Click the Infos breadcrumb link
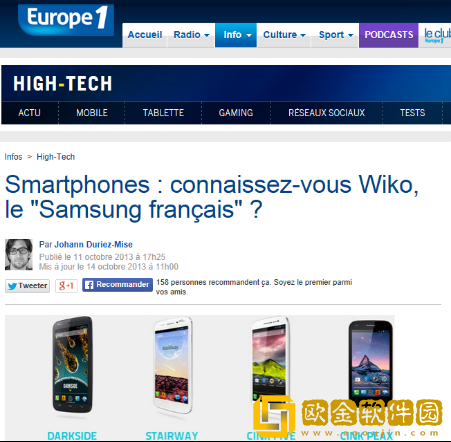The height and width of the screenshot is (442, 451). [13, 157]
